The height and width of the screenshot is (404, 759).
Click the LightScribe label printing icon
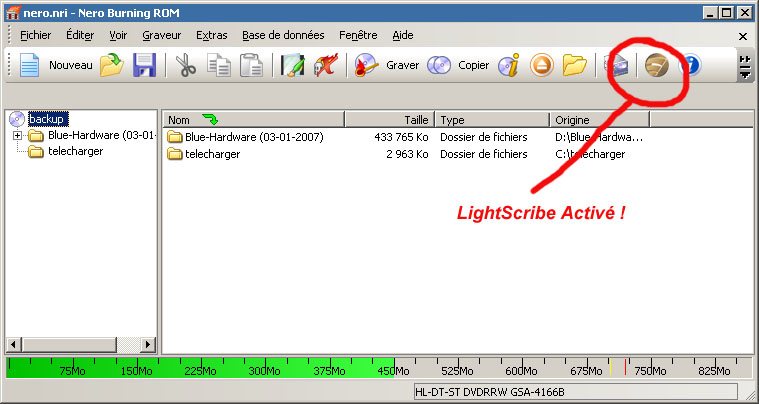(657, 65)
